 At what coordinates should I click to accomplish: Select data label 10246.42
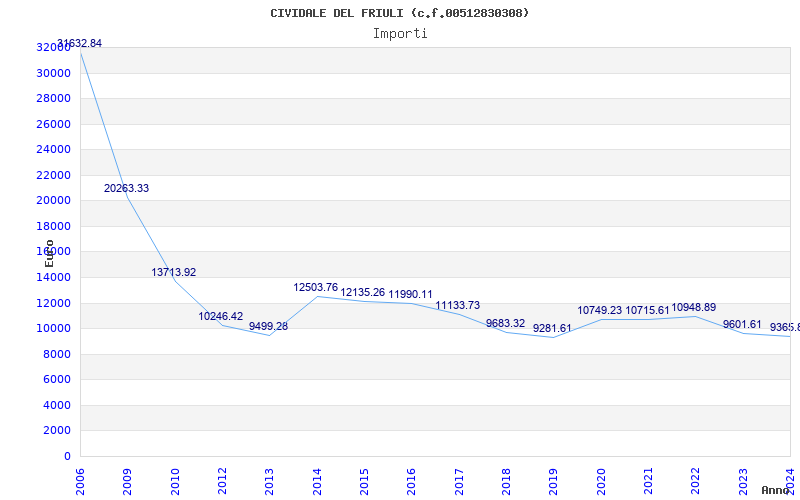point(221,316)
